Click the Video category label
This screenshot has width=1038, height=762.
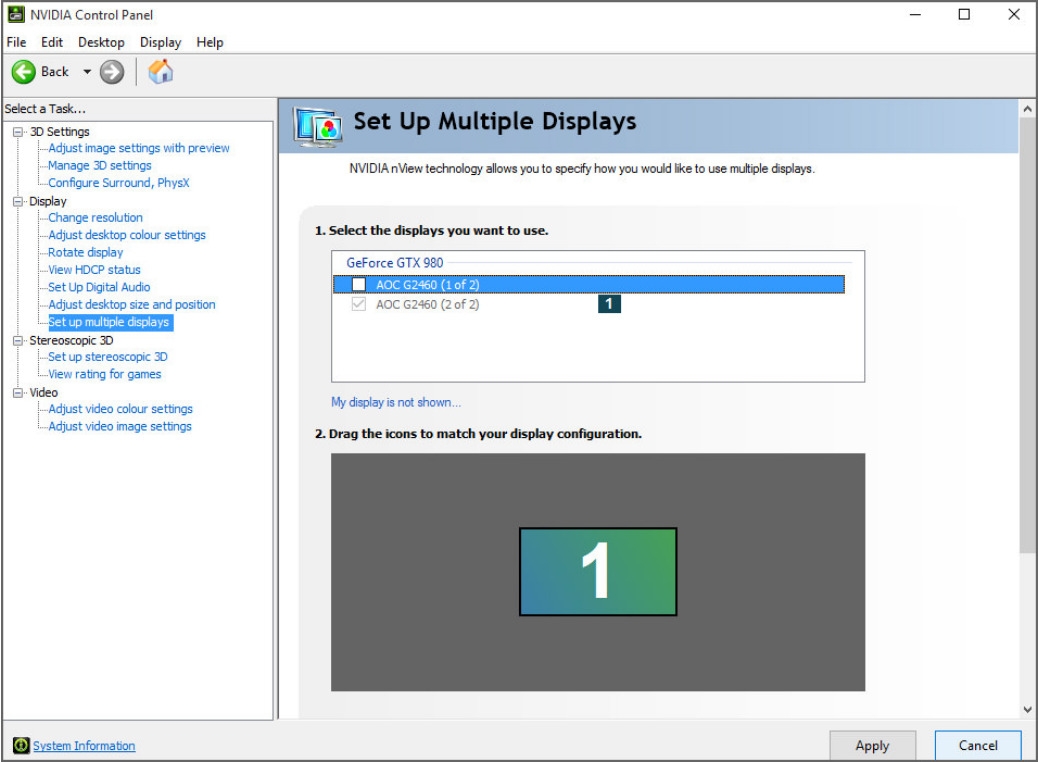click(44, 392)
